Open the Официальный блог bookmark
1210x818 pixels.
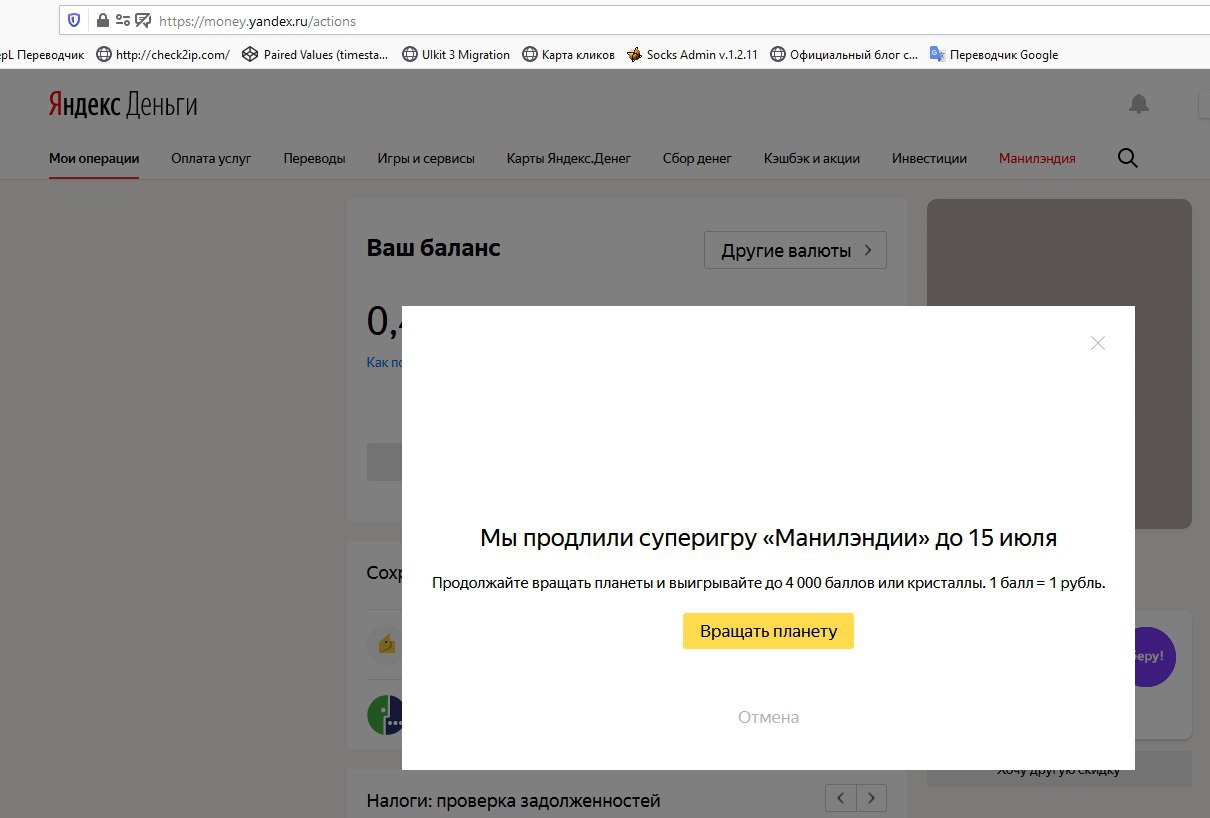point(844,55)
